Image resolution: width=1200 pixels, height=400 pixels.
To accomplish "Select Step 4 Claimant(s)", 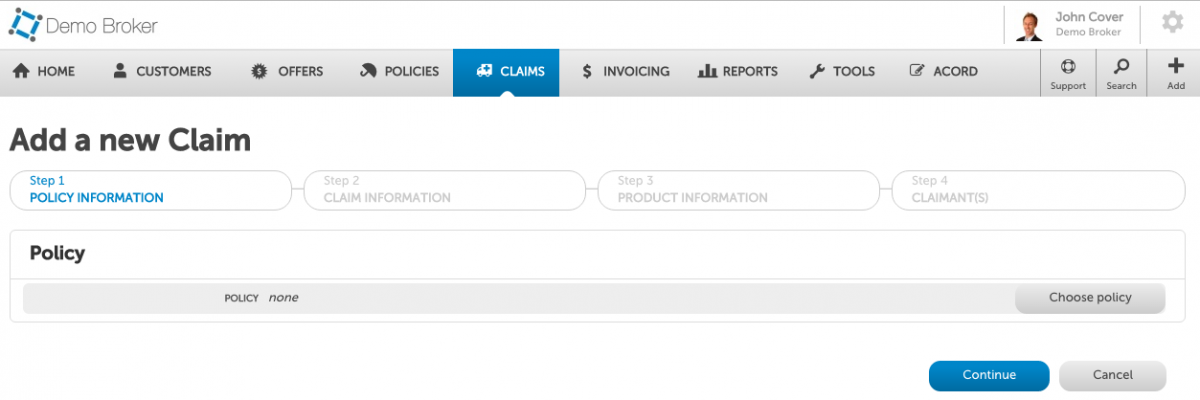I will (x=1038, y=190).
